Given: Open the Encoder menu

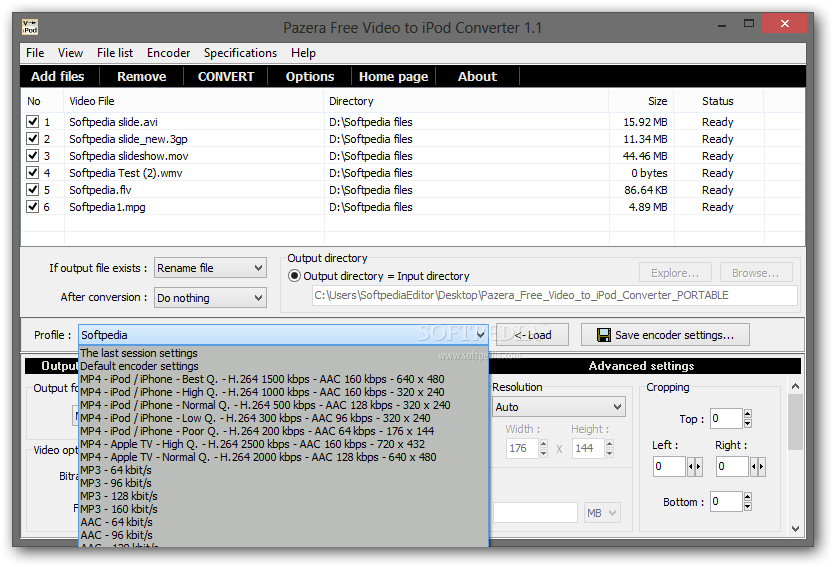Looking at the screenshot, I should tap(169, 53).
